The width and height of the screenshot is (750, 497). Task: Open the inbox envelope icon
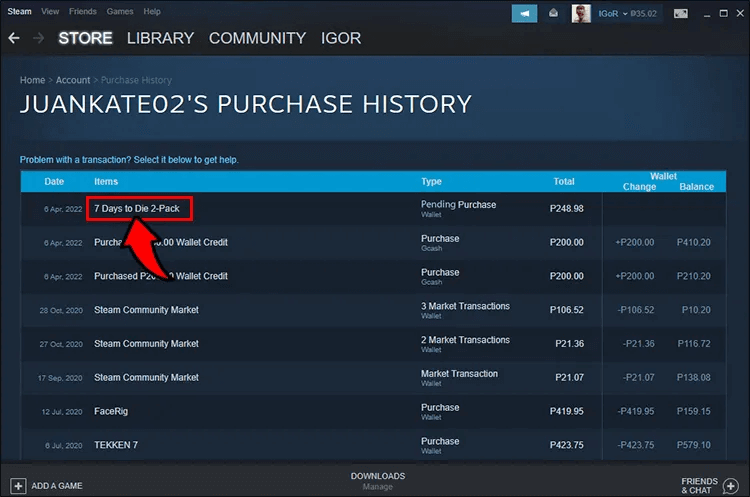[553, 13]
